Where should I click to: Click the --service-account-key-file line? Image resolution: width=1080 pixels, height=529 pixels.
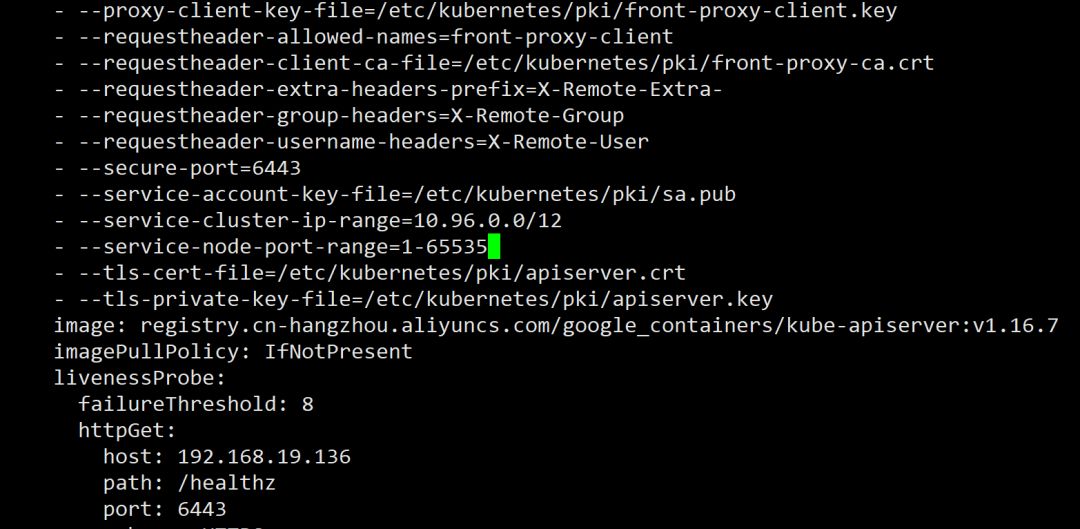(396, 194)
